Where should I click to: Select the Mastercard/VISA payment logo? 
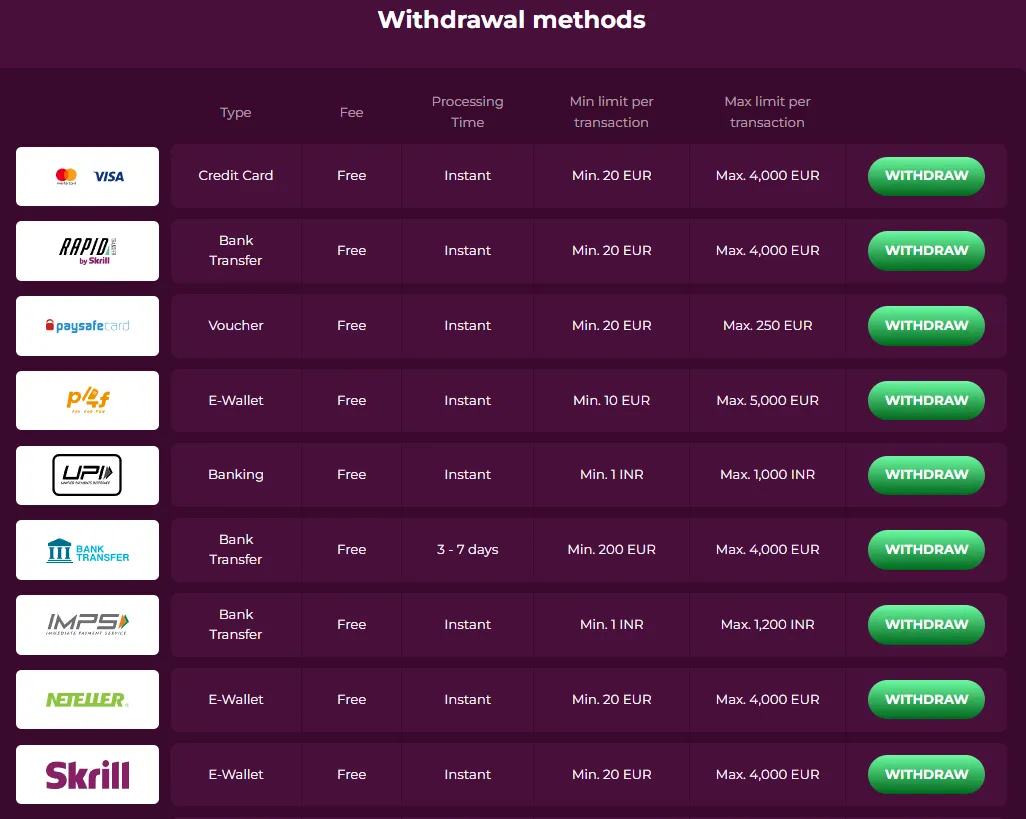click(87, 176)
